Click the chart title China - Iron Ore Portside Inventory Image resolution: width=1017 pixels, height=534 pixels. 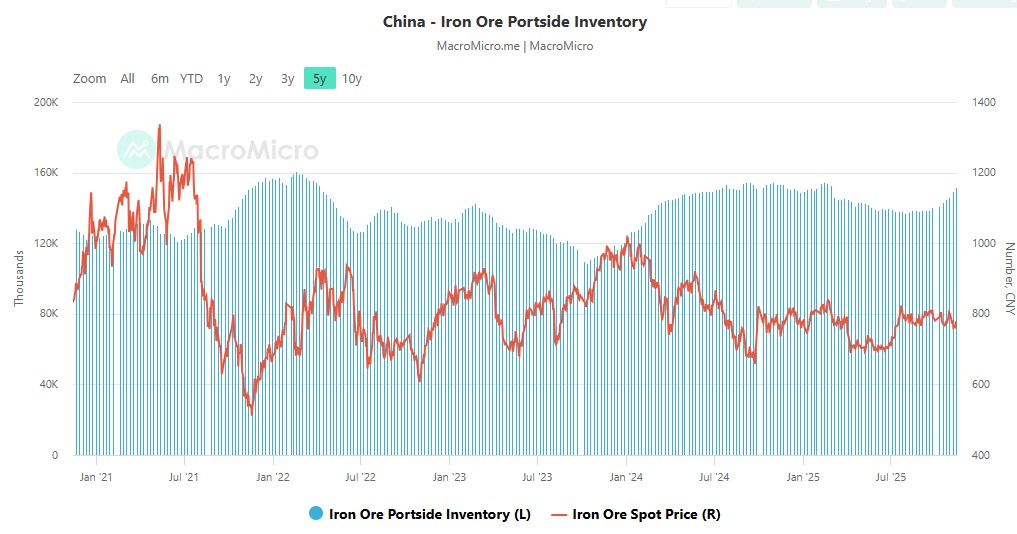coord(515,21)
